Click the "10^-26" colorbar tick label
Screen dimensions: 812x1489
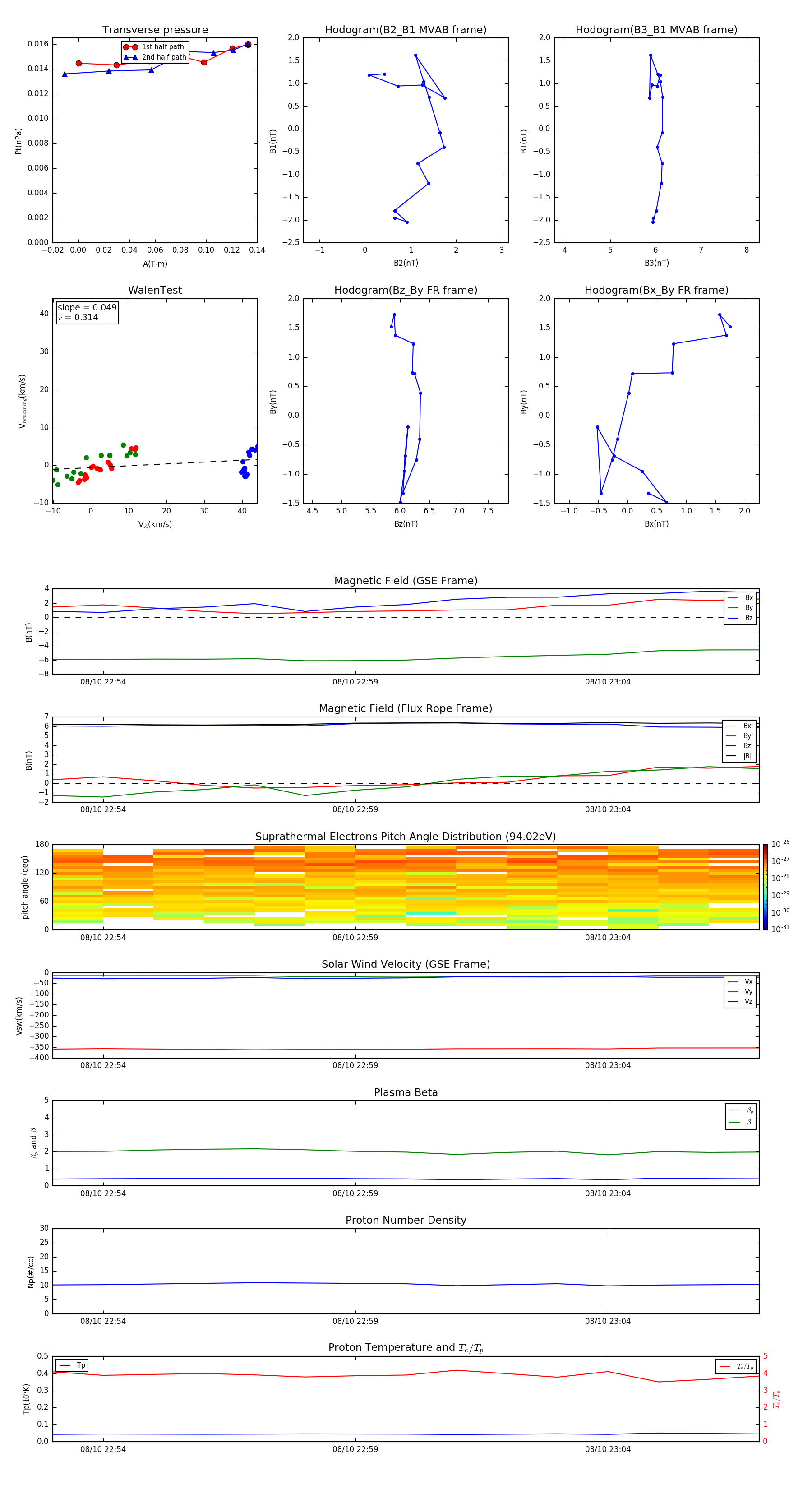click(780, 844)
